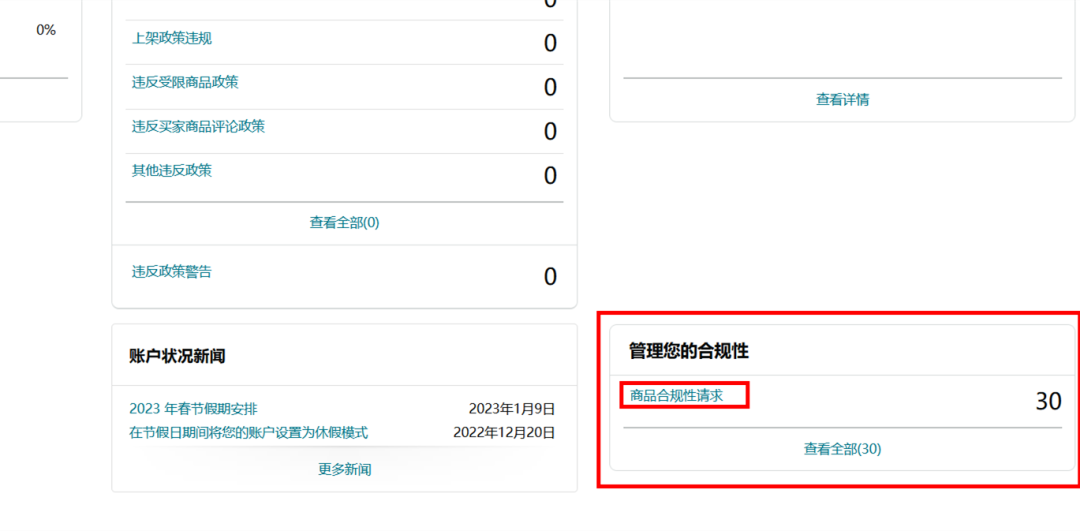The image size is (1080, 531).
Task: Select the 其他违反政策 link
Action: pyautogui.click(x=172, y=170)
